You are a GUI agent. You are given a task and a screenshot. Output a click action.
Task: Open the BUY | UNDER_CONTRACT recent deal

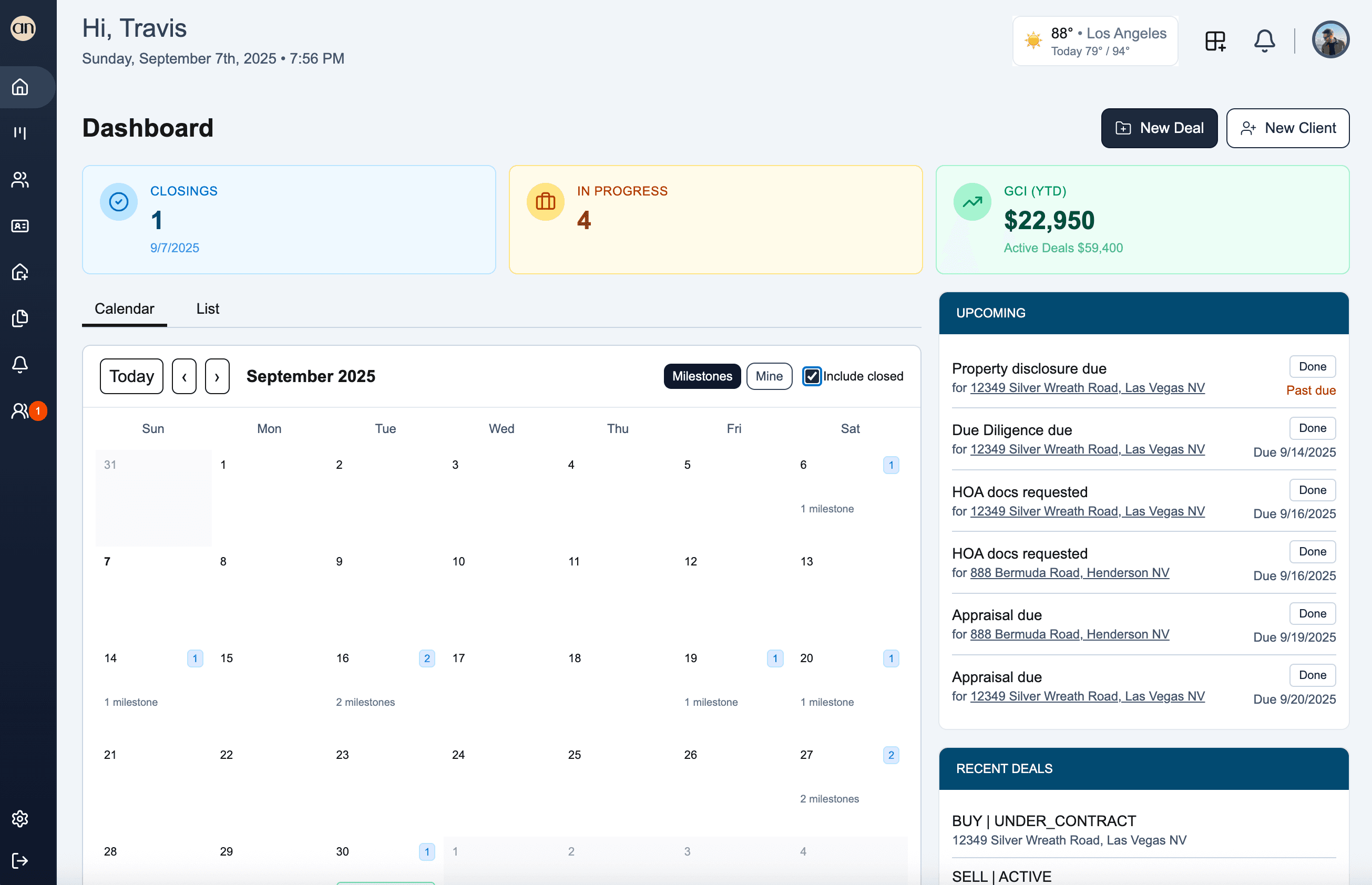point(1143,830)
